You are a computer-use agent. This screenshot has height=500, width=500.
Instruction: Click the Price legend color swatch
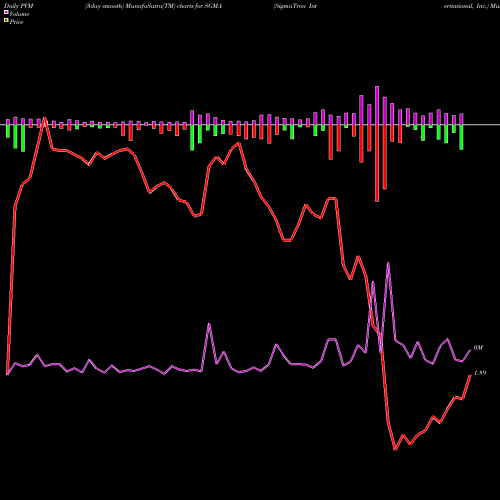click(x=6, y=21)
